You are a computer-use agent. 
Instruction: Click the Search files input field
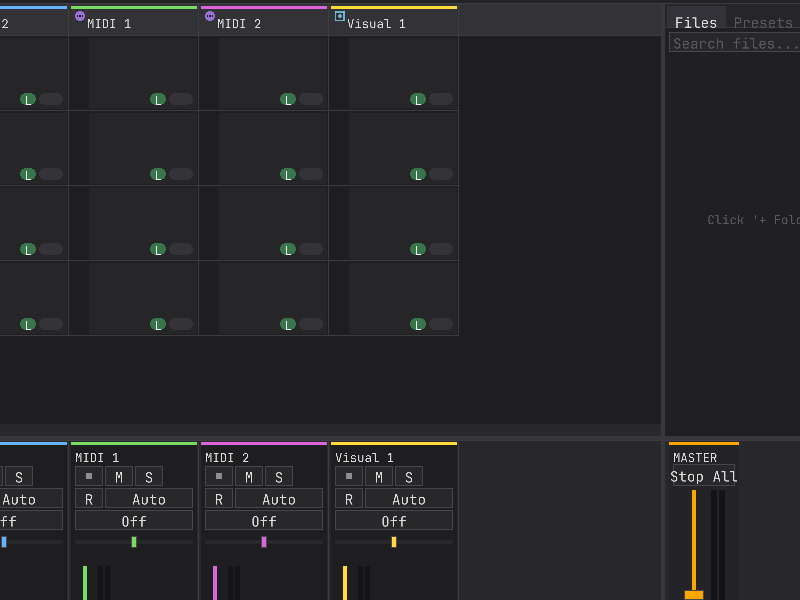pyautogui.click(x=735, y=43)
